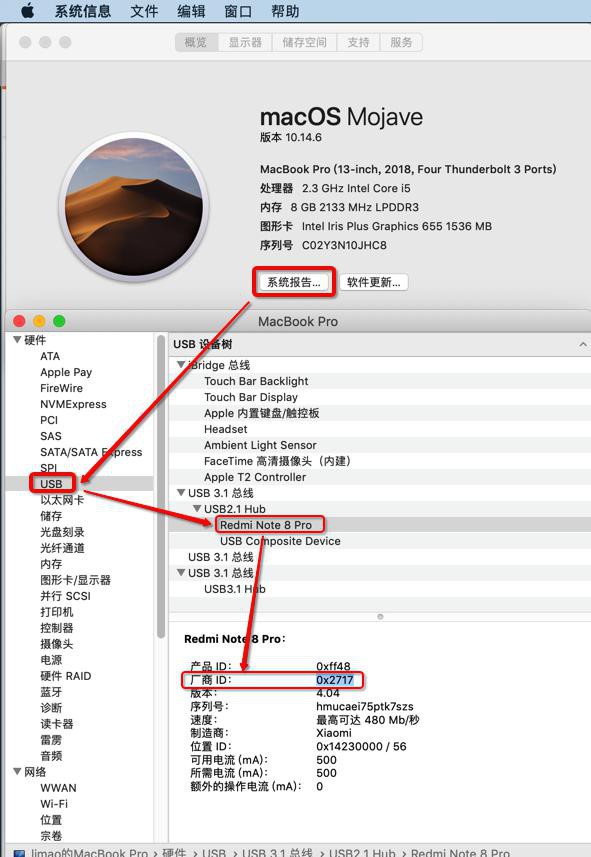Collapse the iBridge 总线 tree node
Screen dimensions: 591x857
[x=181, y=365]
